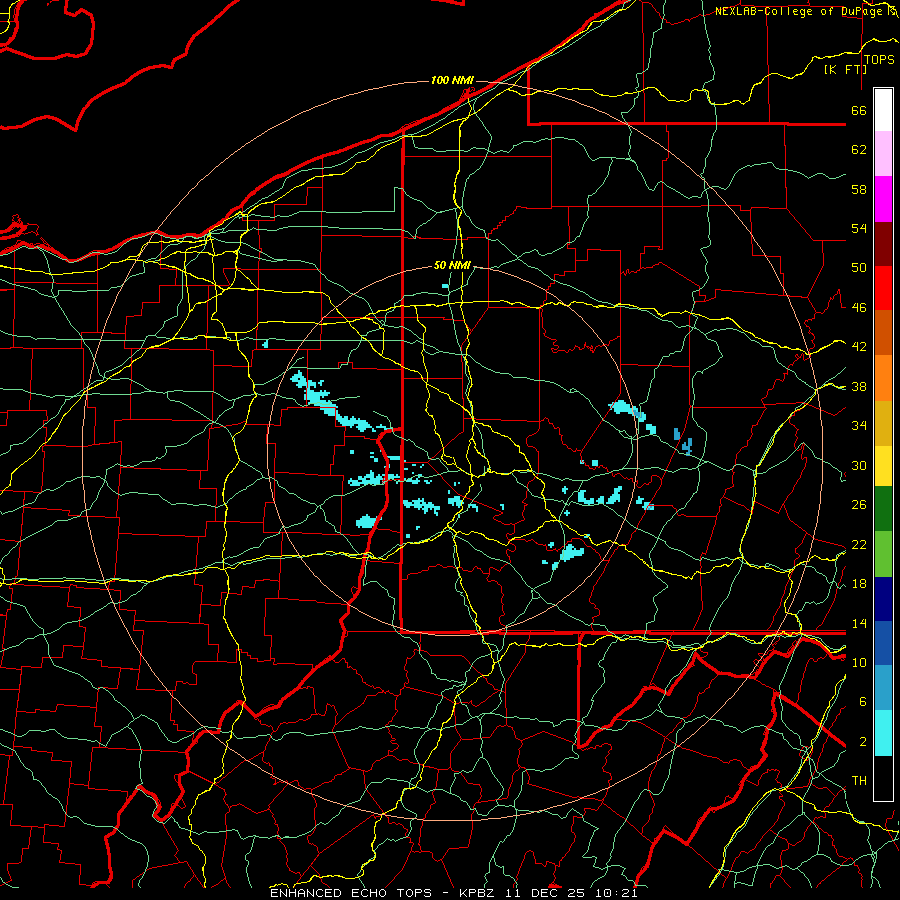900x900 pixels.
Task: Select the dark green legend swatch
Action: [x=883, y=509]
